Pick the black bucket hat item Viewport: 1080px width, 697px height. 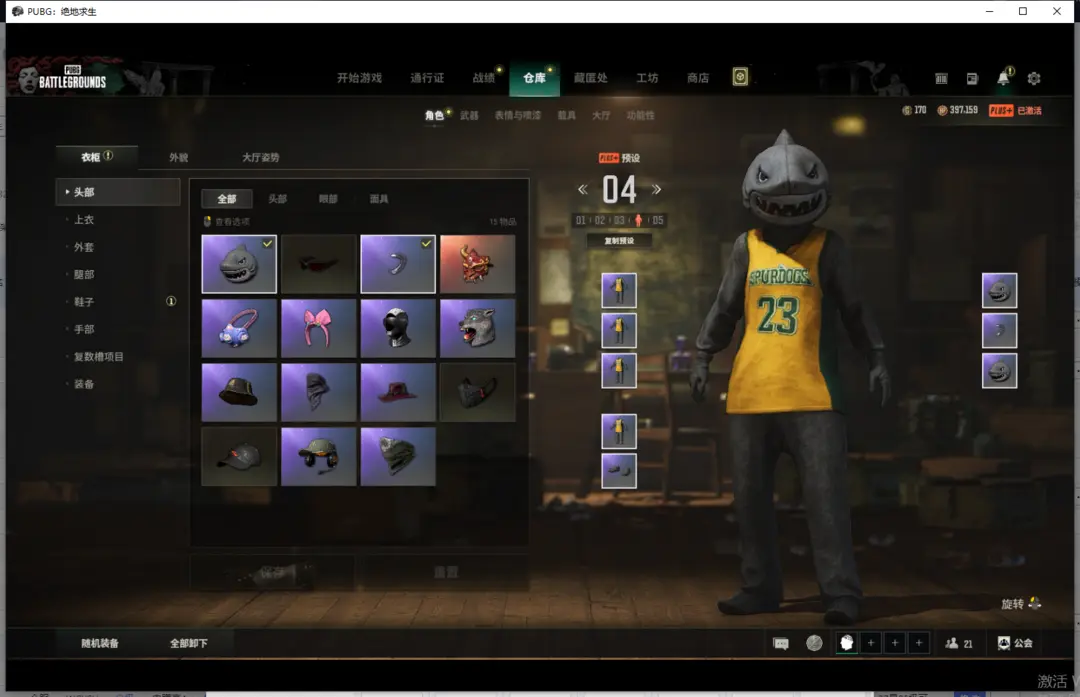(x=239, y=392)
